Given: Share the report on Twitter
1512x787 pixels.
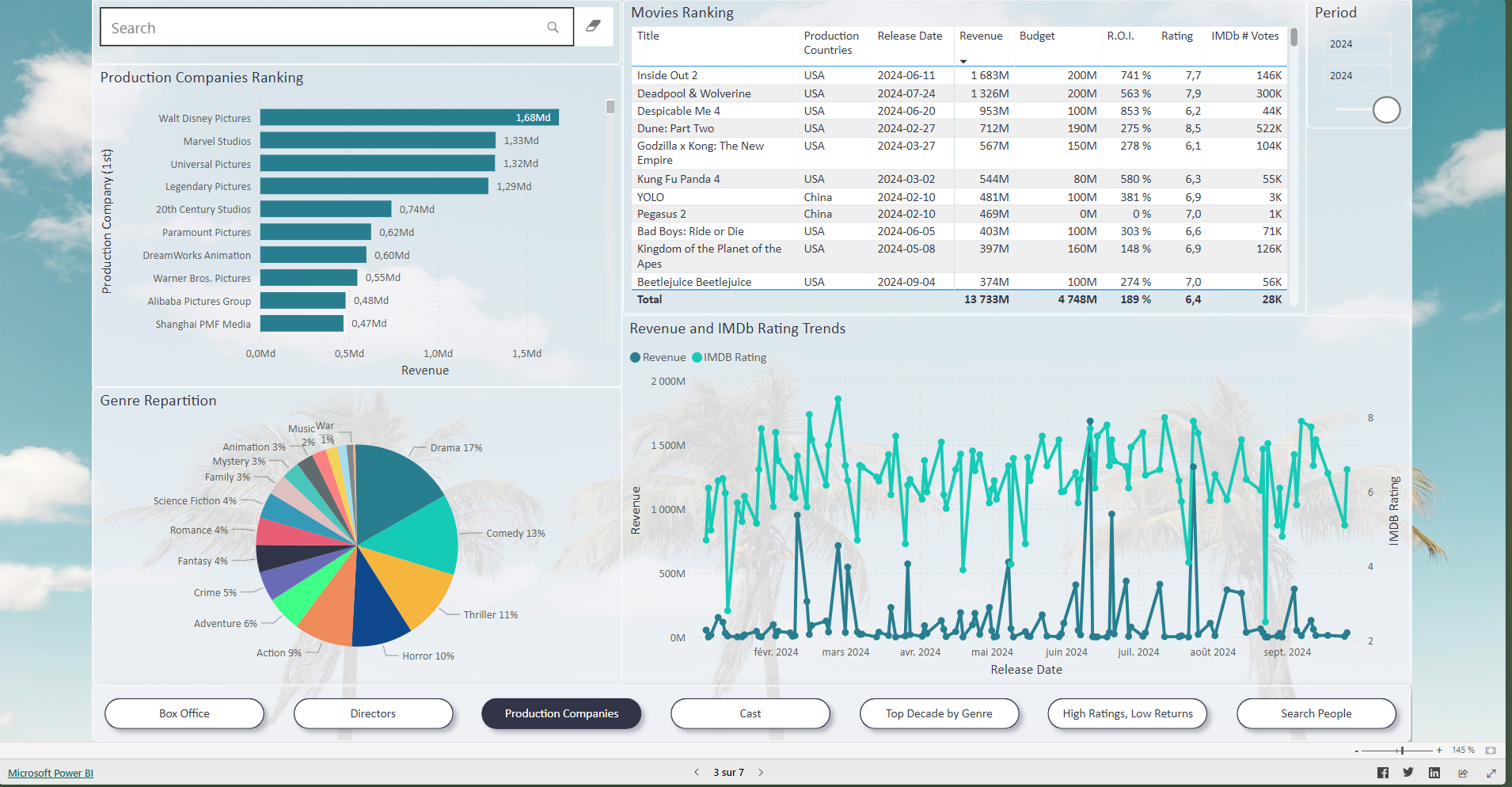Looking at the screenshot, I should pyautogui.click(x=1408, y=773).
